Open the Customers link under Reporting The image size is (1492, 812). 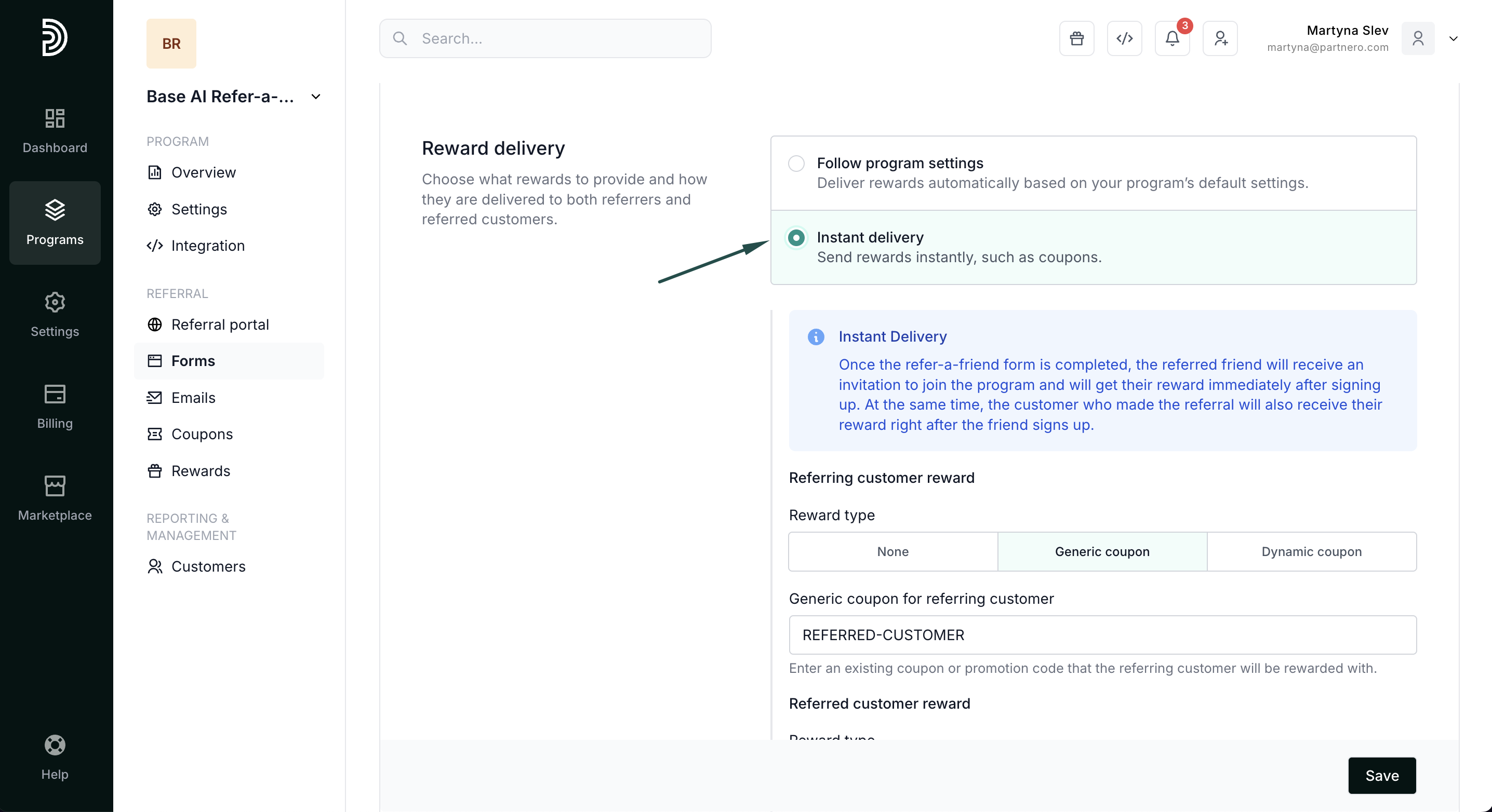tap(208, 566)
